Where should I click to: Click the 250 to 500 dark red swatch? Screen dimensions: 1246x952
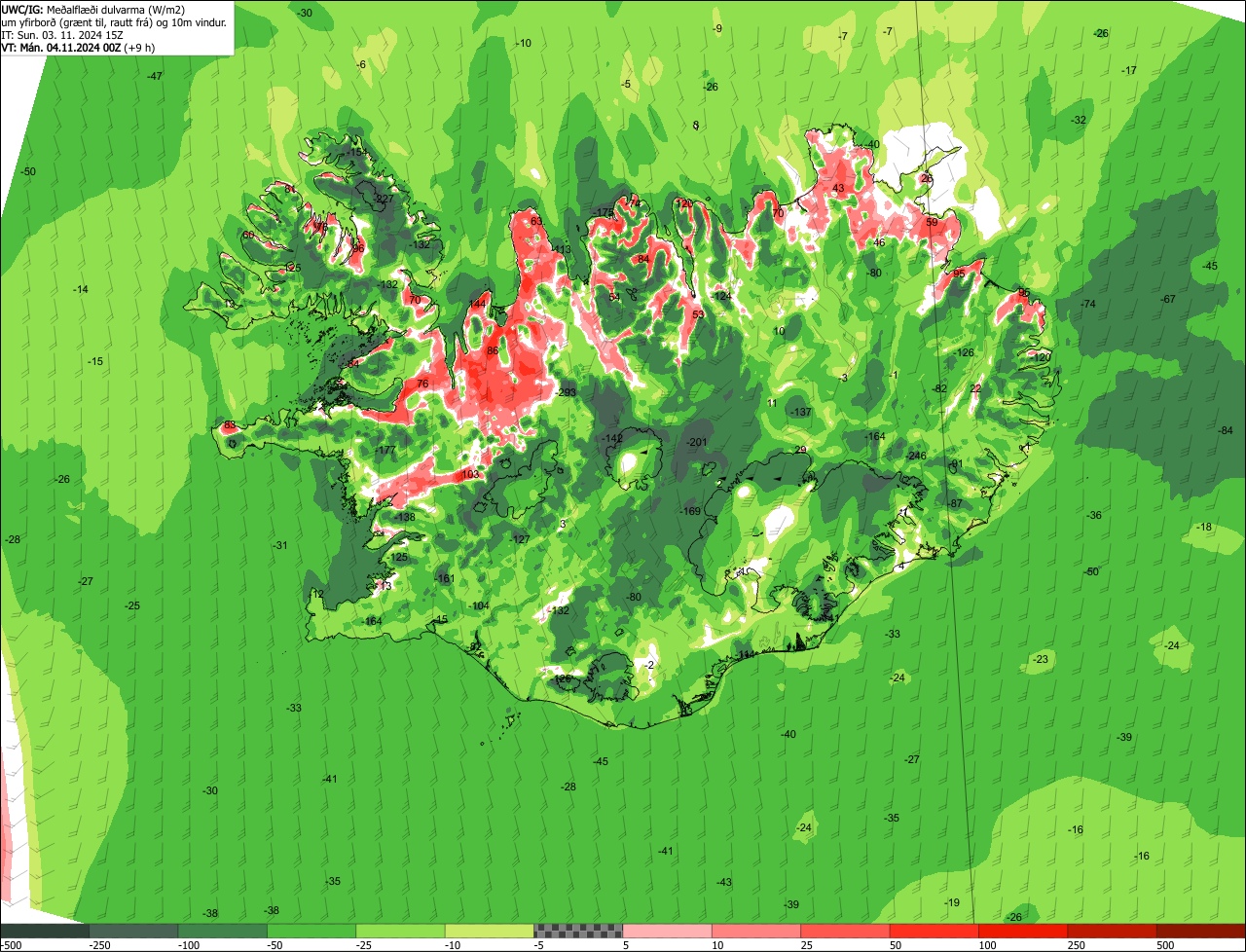pos(1113,931)
